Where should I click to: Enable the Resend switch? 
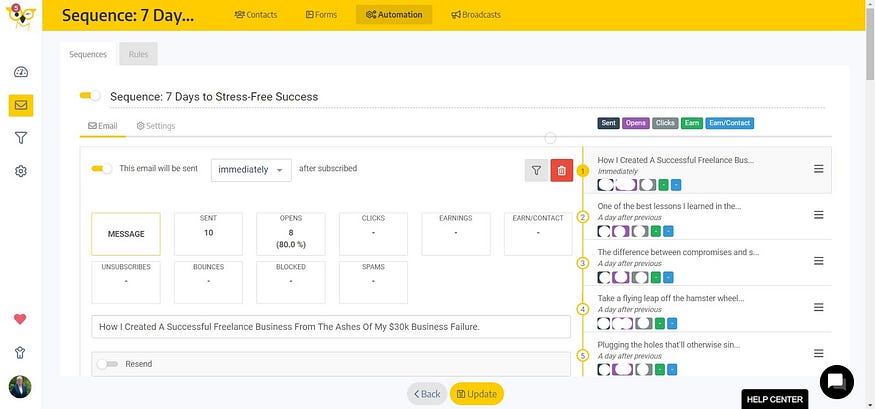pyautogui.click(x=107, y=364)
